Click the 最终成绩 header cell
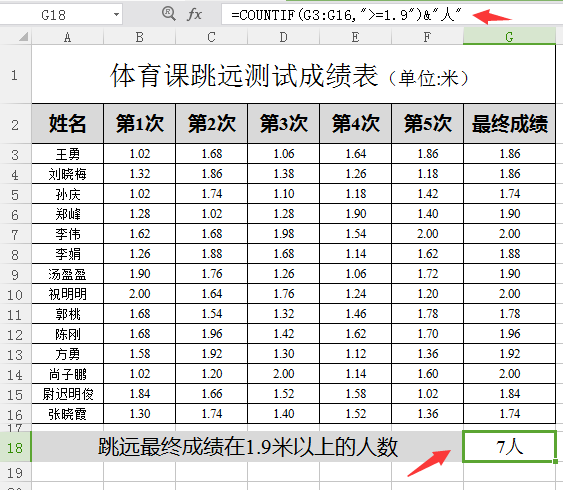The image size is (563, 490). 510,124
